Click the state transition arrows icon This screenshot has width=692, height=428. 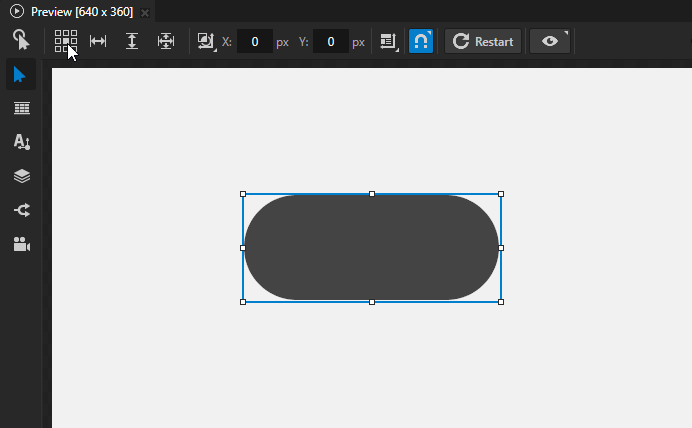pos(21,210)
